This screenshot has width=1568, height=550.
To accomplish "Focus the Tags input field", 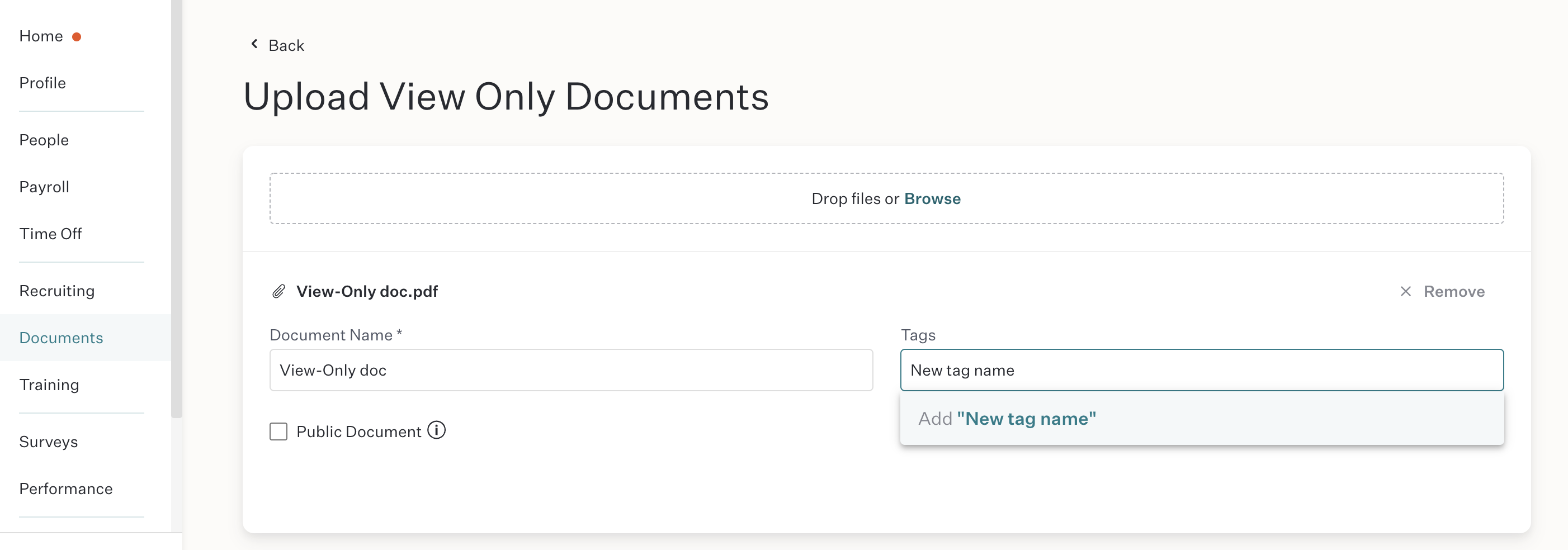I will [x=1202, y=370].
